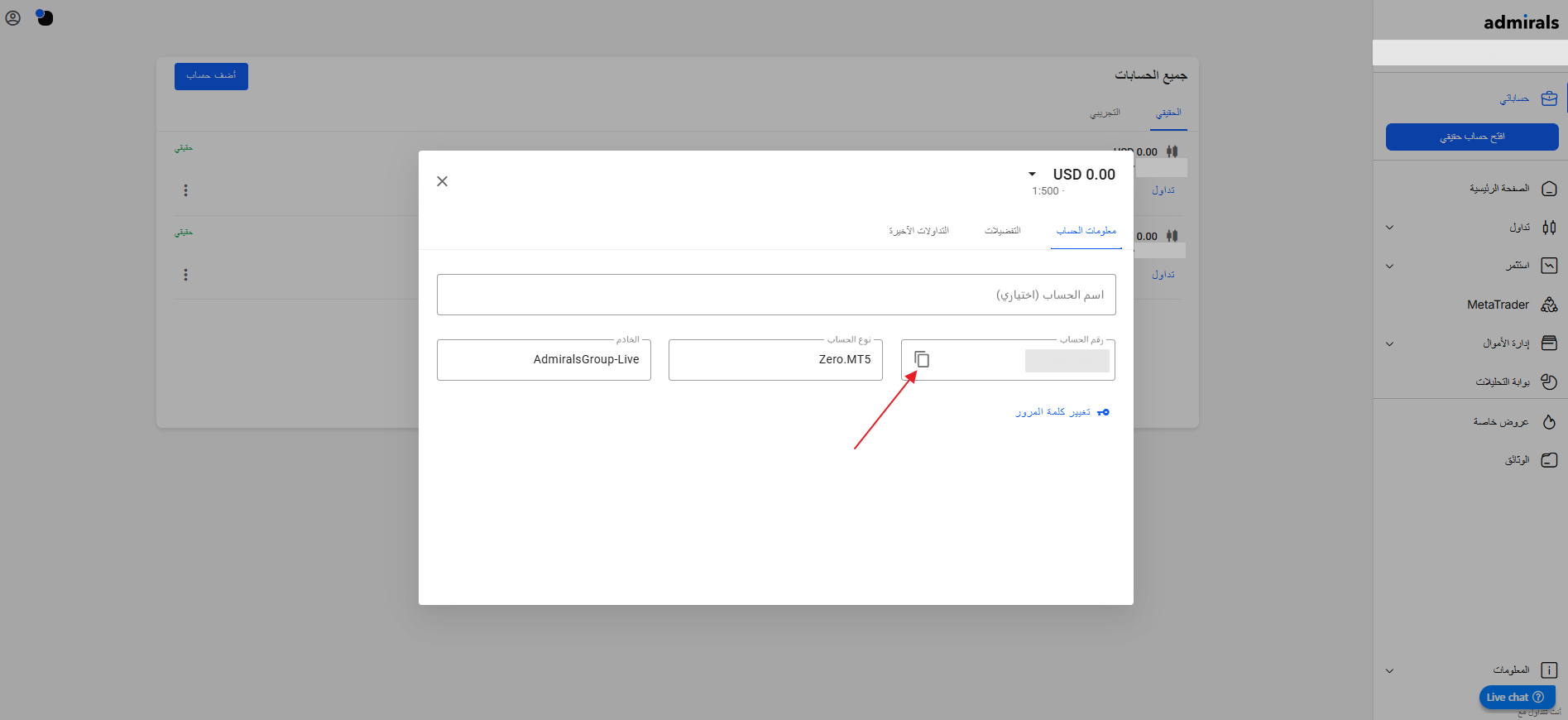
Task: Open بوابة التحليلات via the pie-chart icon
Action: click(x=1549, y=382)
